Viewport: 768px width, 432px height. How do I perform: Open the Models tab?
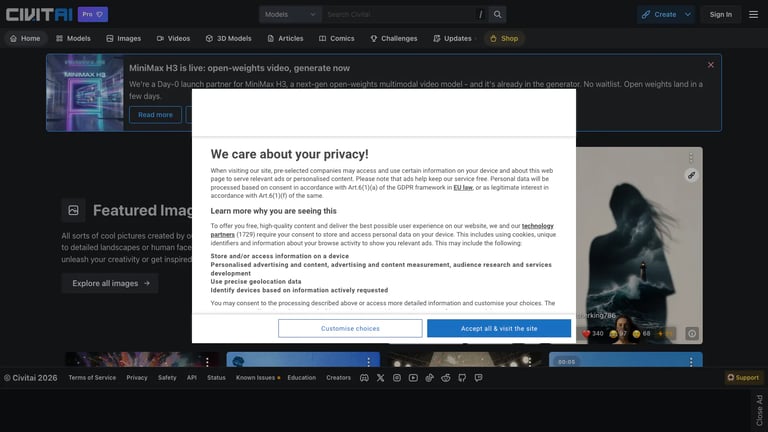(x=73, y=38)
